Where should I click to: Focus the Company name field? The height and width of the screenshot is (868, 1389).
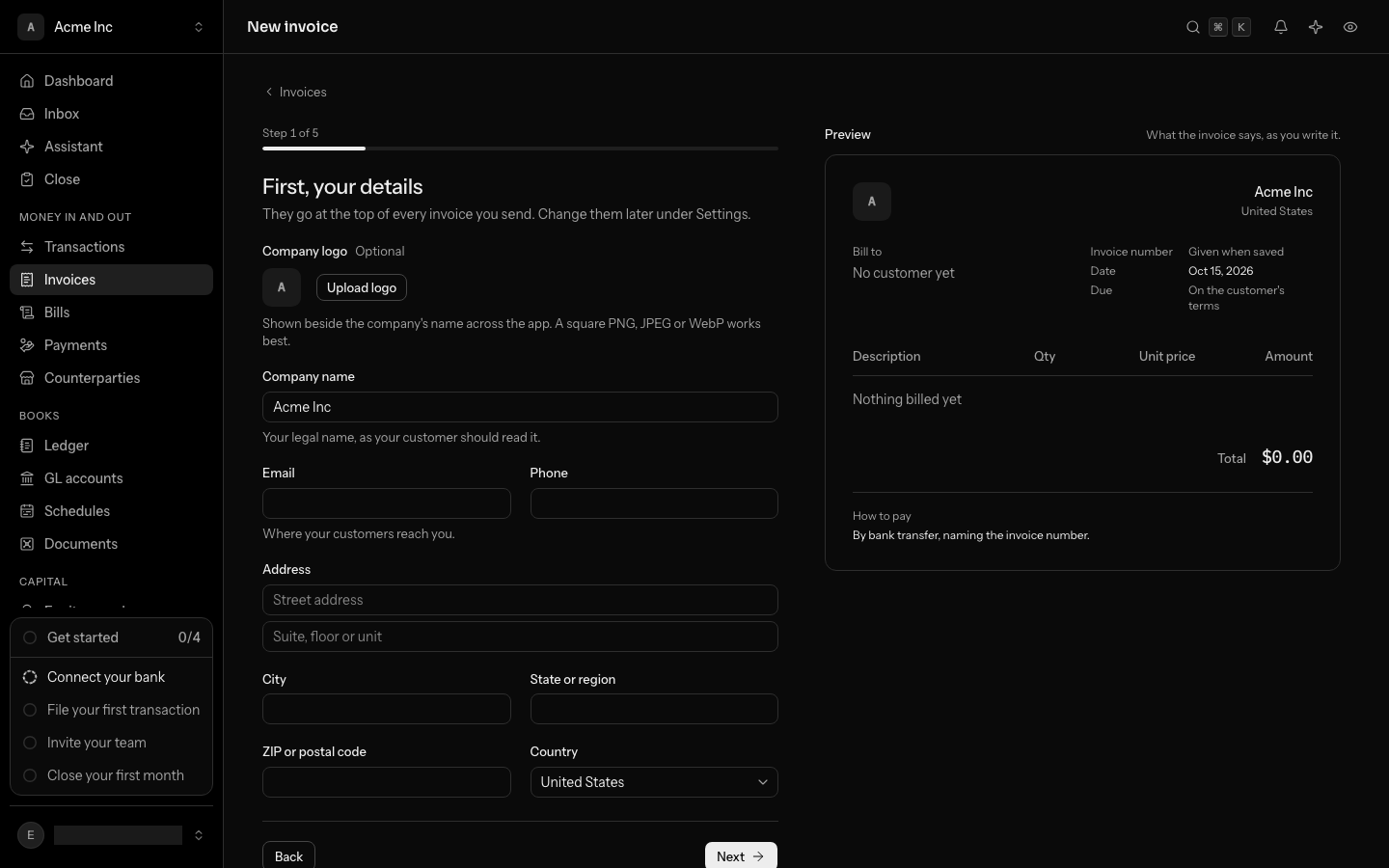pos(520,407)
